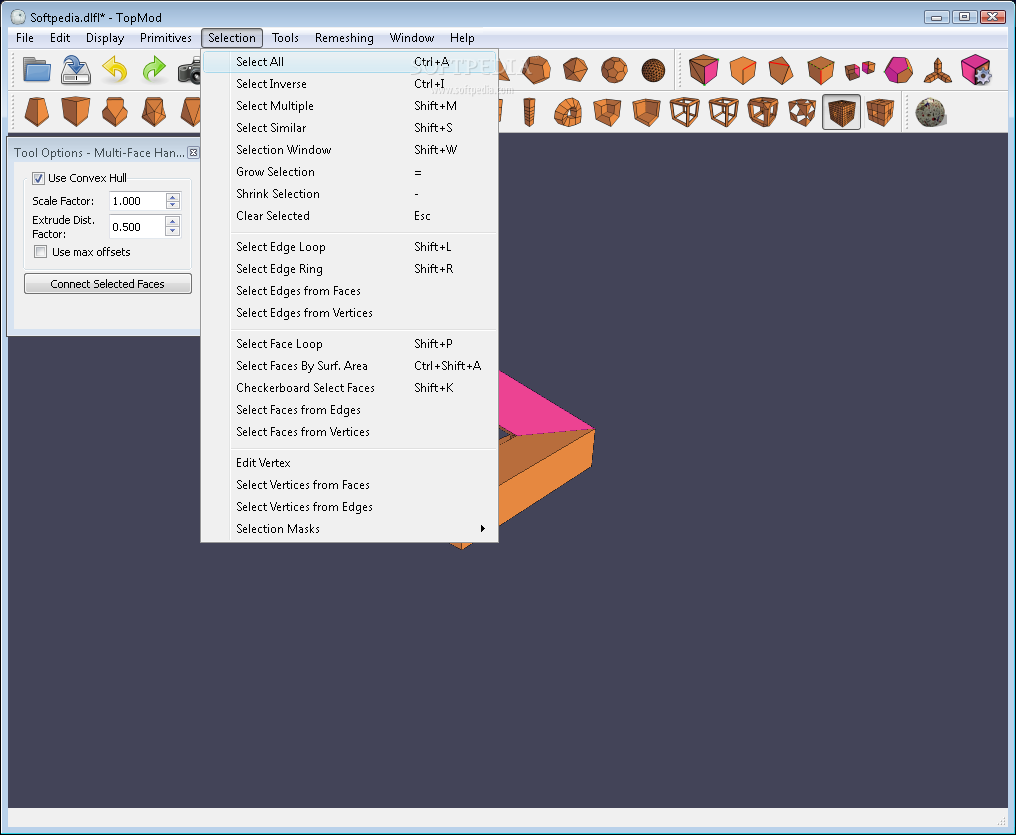This screenshot has height=835, width=1016.
Task: Choose Select Similar menu entry
Action: [350, 128]
